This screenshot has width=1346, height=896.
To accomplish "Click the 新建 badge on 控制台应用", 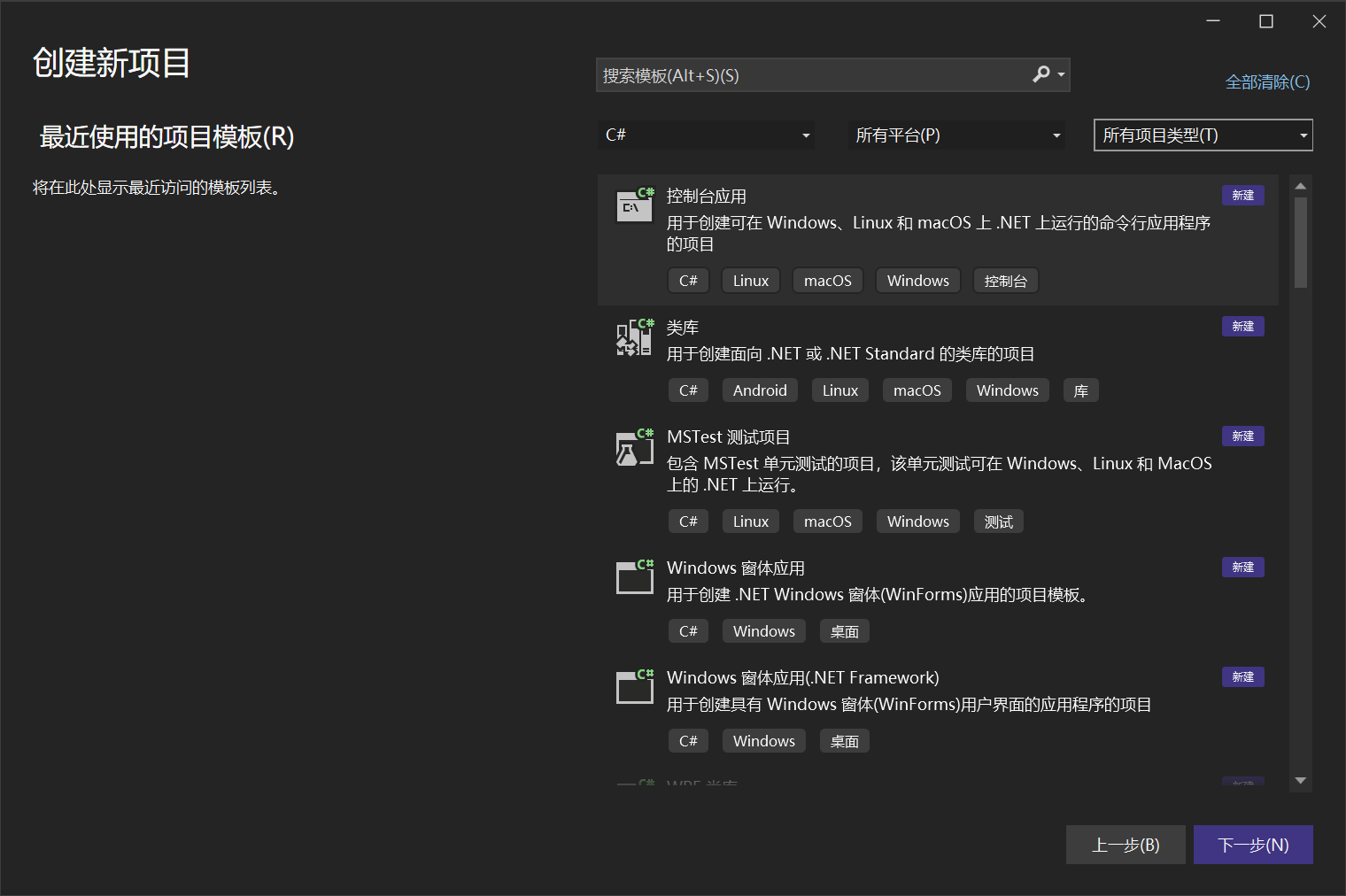I will point(1242,196).
